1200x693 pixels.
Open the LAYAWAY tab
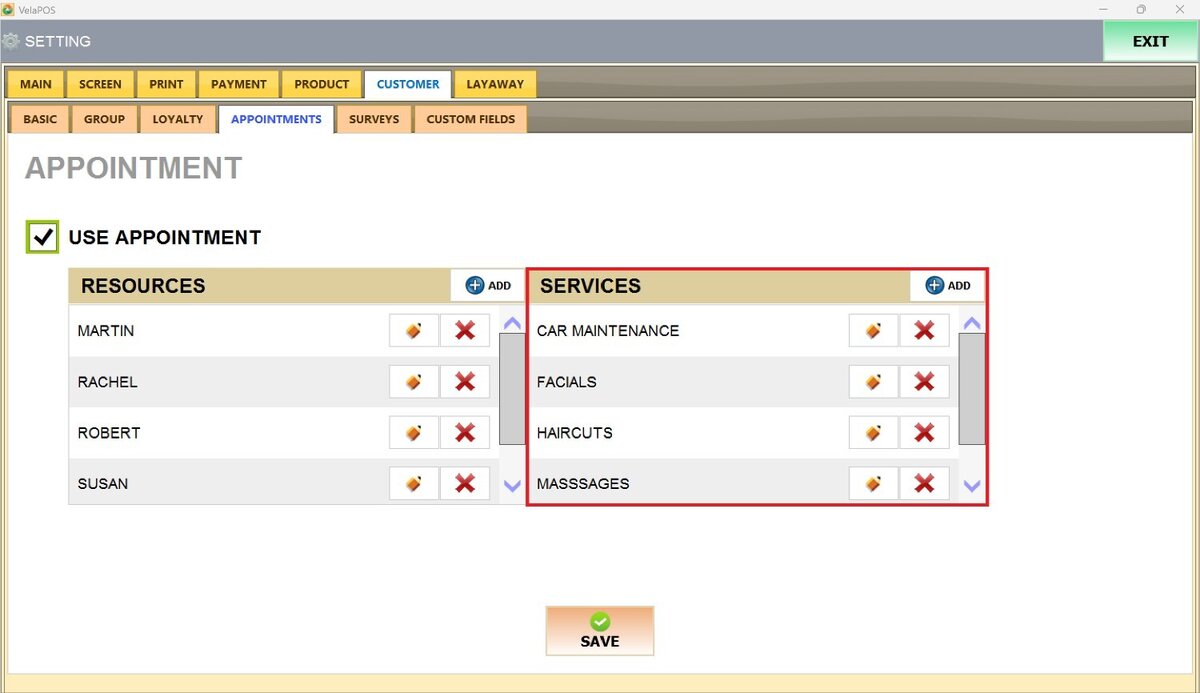[495, 84]
